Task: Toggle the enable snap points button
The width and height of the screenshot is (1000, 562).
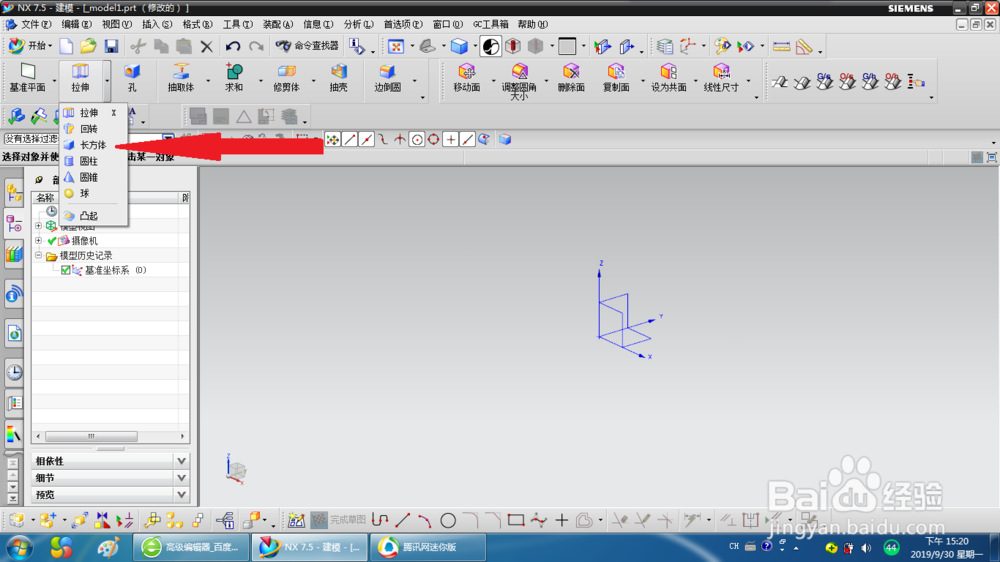Action: 332,139
